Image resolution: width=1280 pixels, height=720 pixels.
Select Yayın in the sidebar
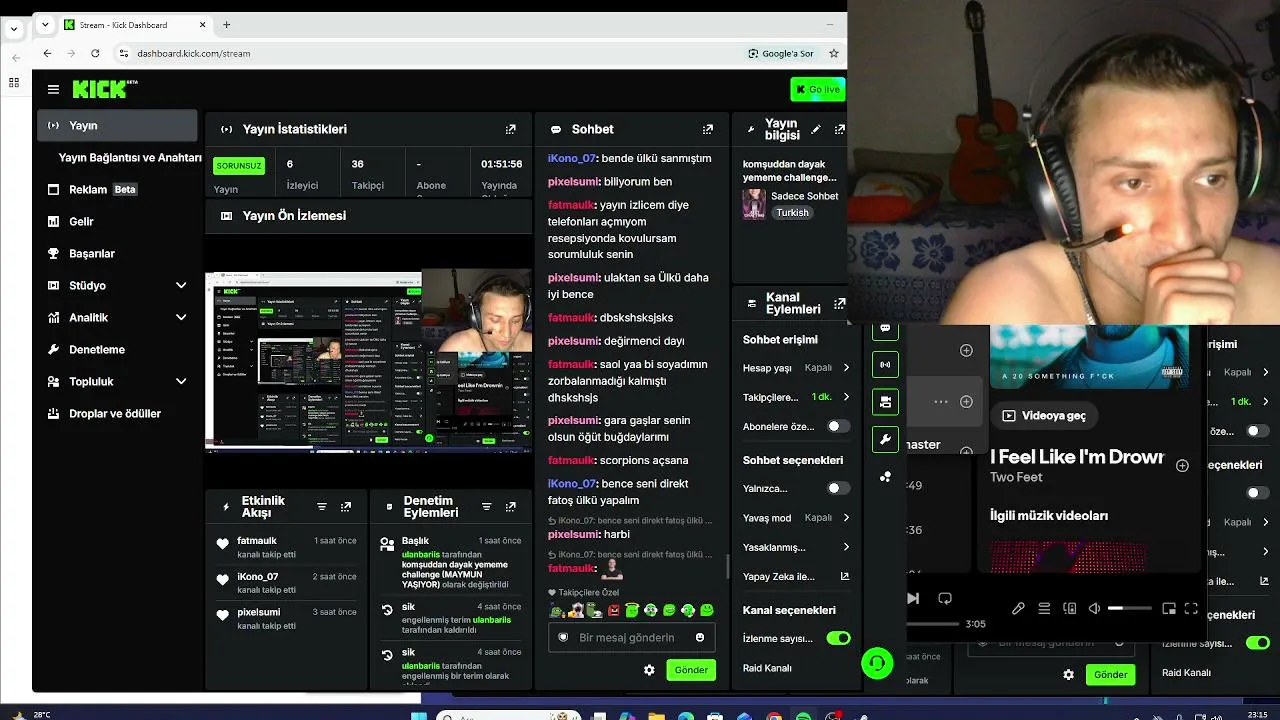tap(117, 125)
